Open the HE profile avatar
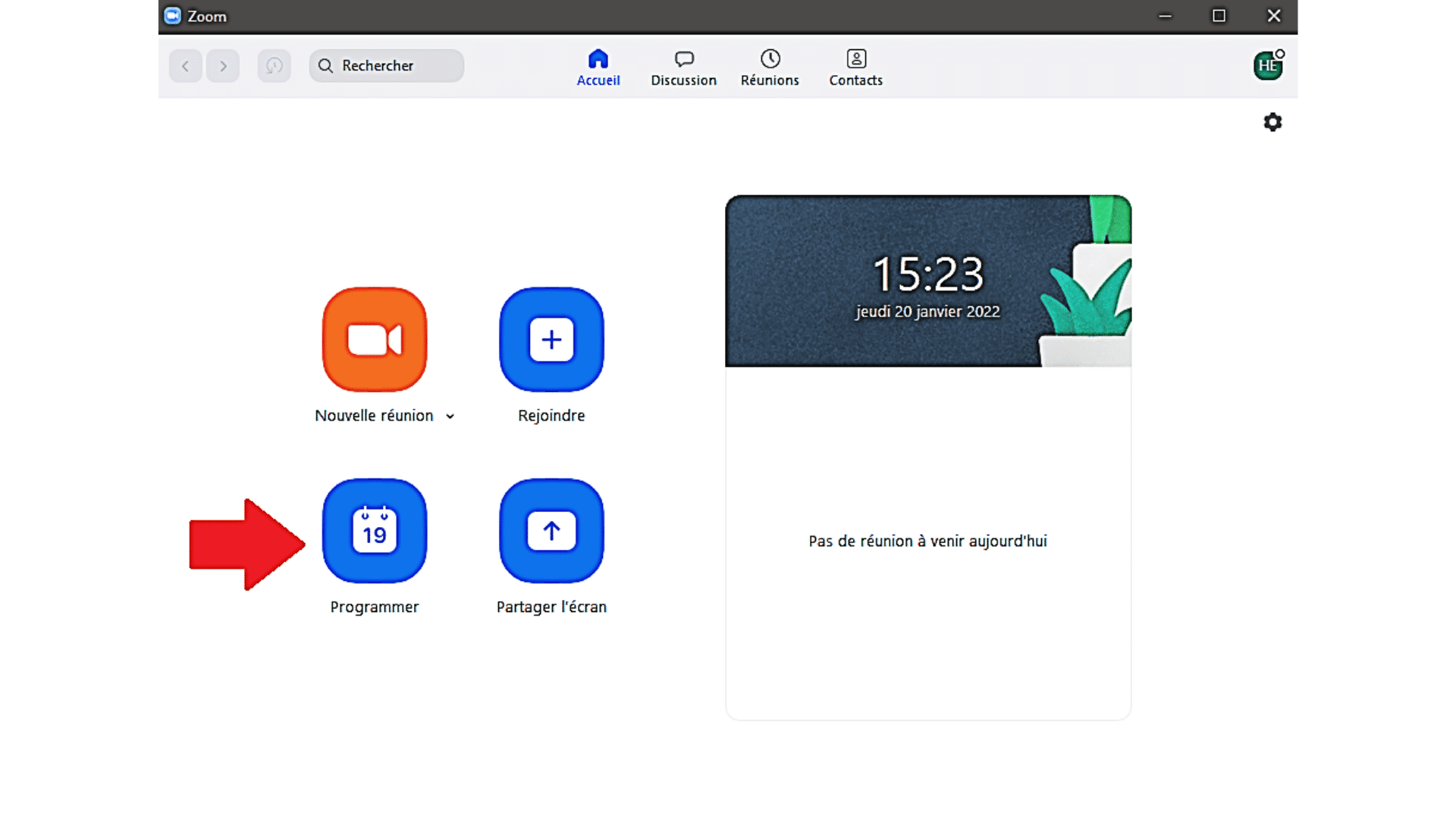 [x=1268, y=65]
